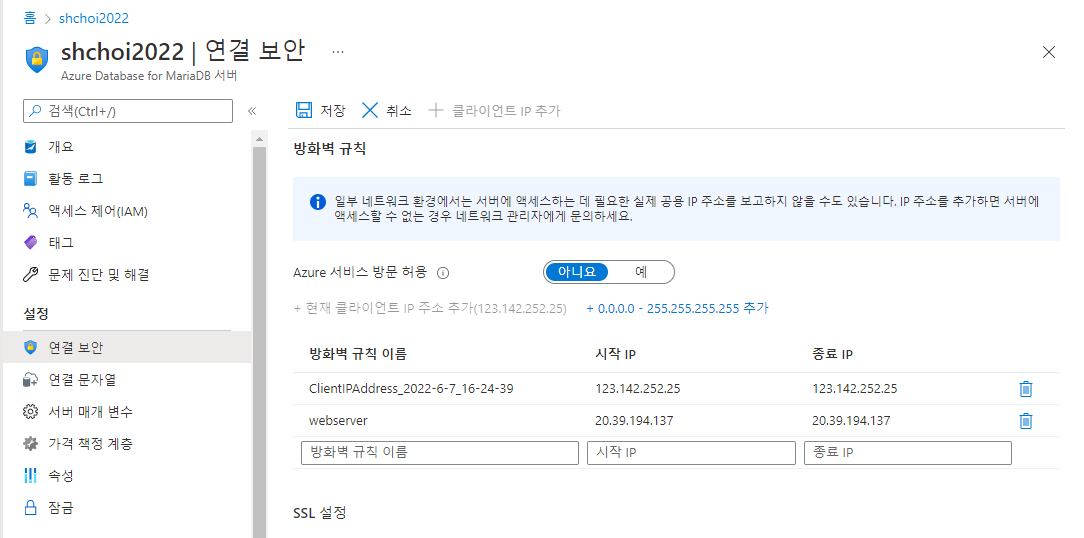
Task: Click the 방화벽 규칙 이름 input field
Action: (440, 453)
